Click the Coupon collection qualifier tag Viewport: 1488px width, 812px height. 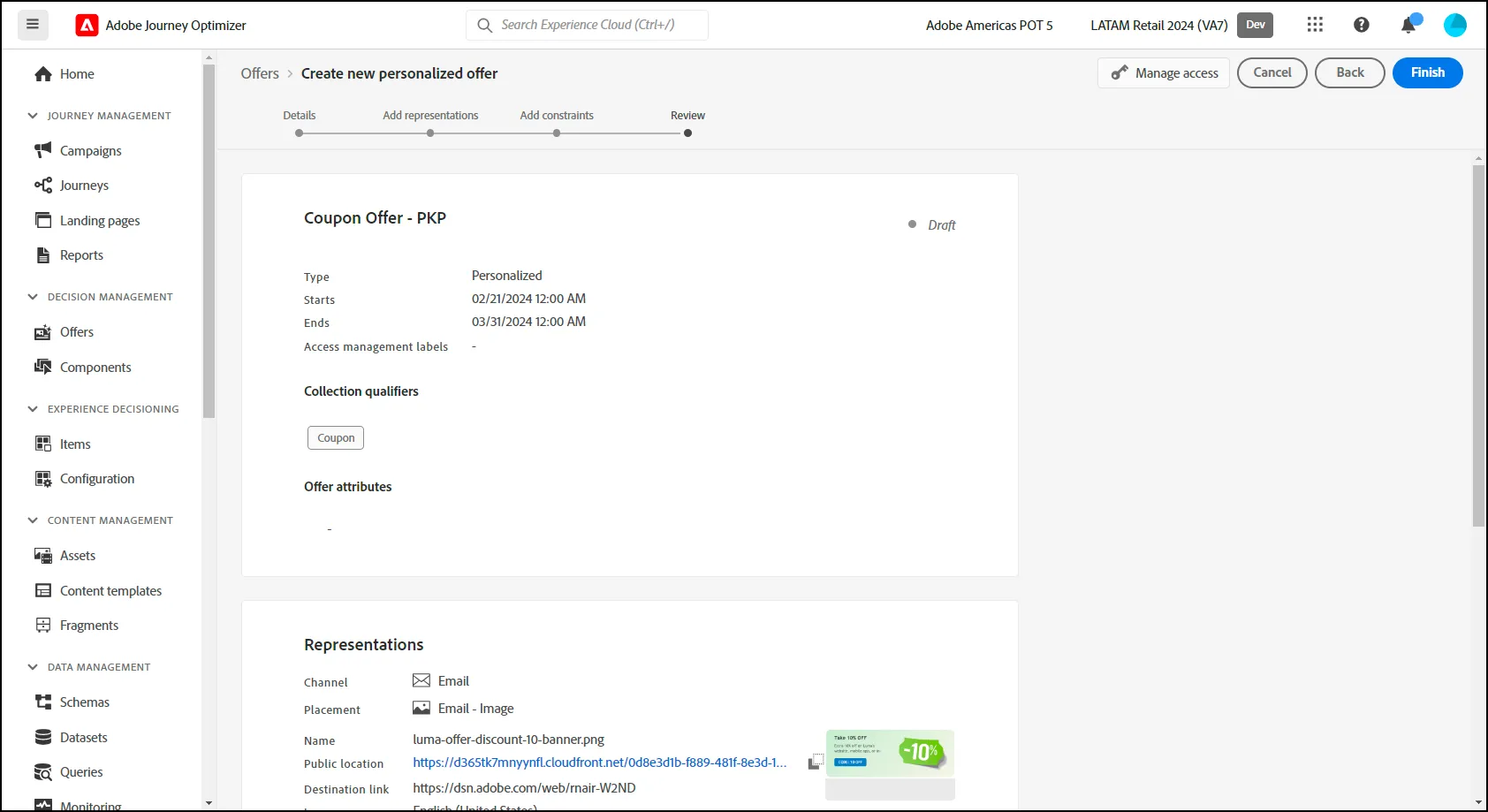click(x=336, y=437)
